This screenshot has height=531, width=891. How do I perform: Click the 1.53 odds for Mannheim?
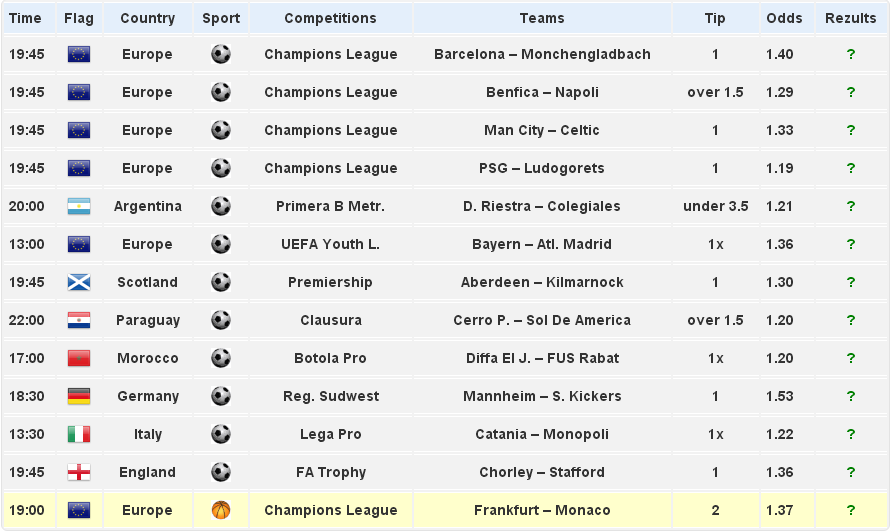(x=780, y=396)
